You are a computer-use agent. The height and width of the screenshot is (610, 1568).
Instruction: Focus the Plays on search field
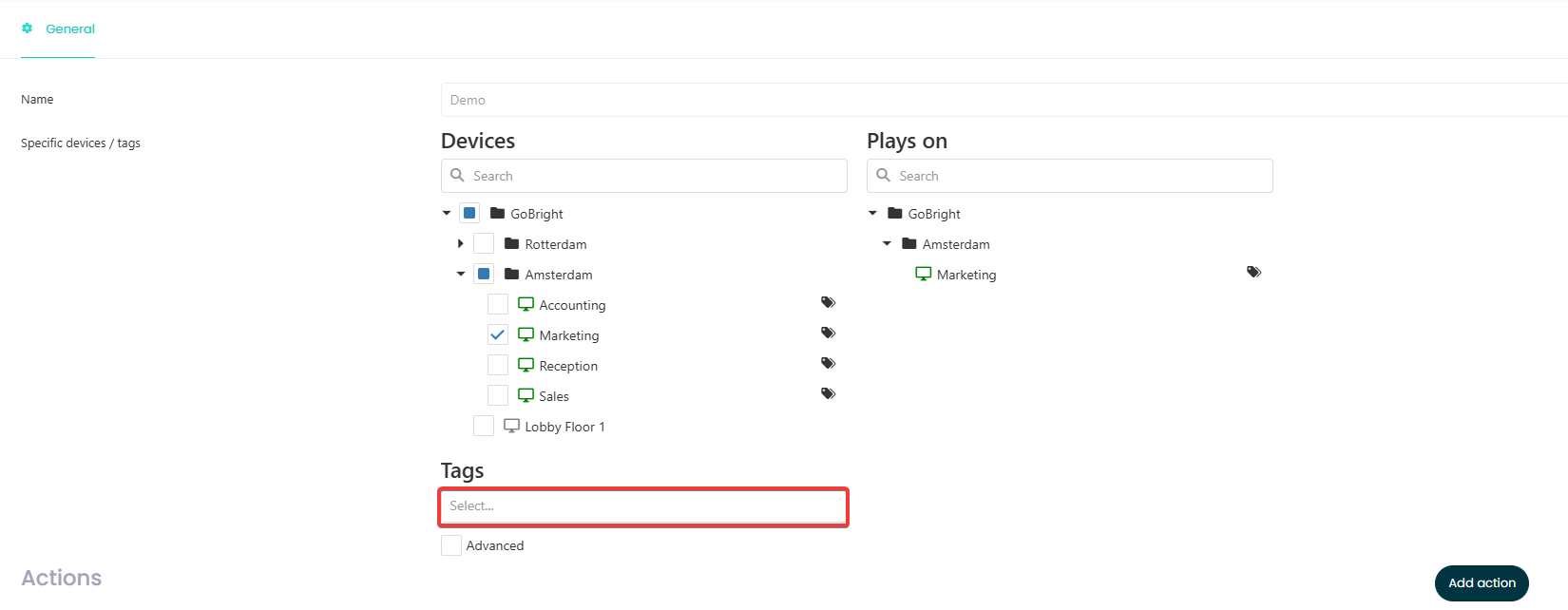(x=1083, y=176)
